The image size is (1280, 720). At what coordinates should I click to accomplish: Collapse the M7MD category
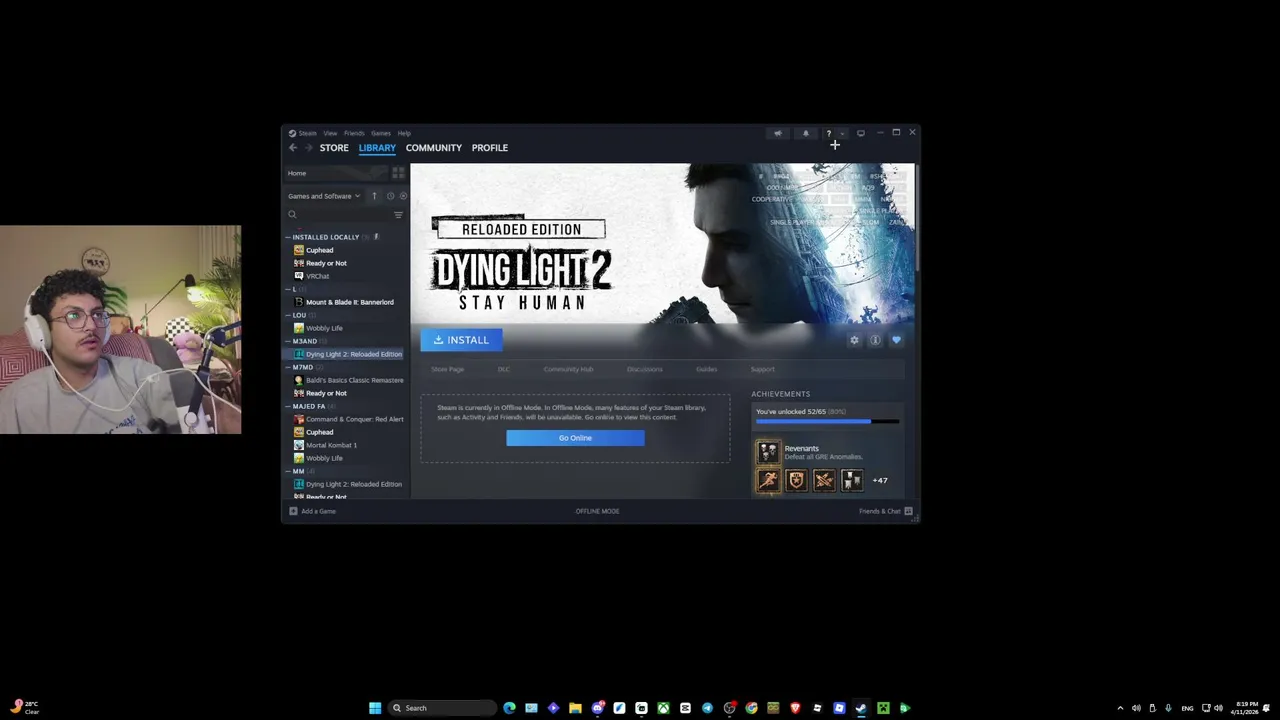tap(288, 367)
